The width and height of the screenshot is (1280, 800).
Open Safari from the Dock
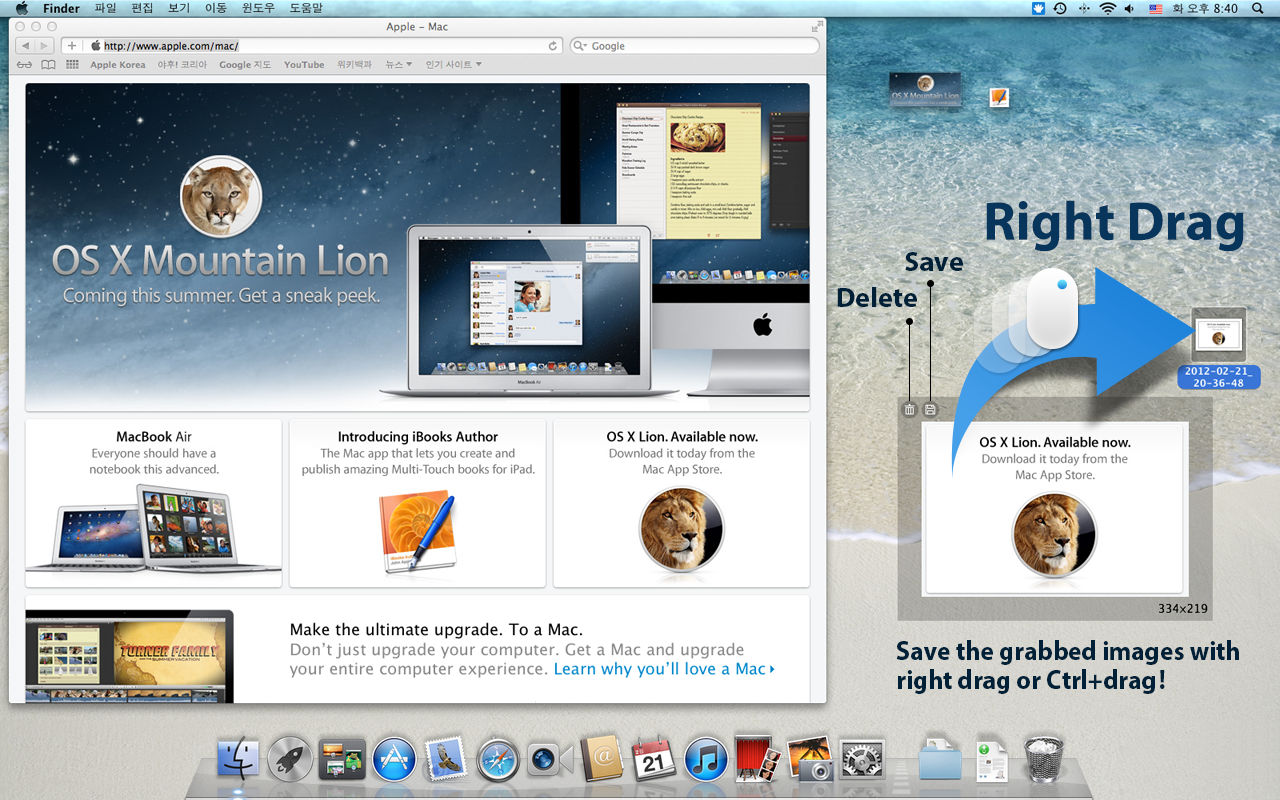[498, 759]
